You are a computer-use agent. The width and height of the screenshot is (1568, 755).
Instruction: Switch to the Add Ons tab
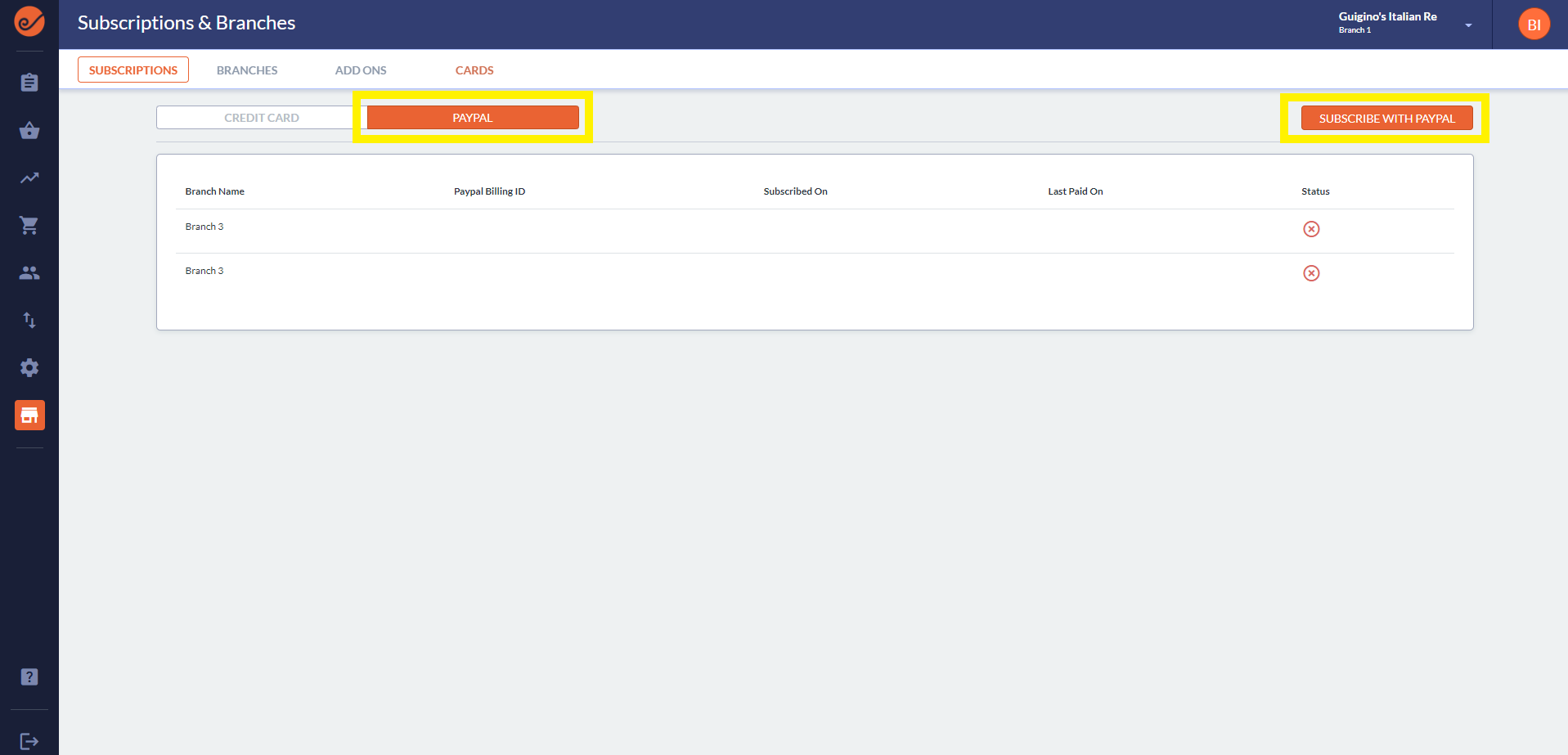(x=361, y=70)
